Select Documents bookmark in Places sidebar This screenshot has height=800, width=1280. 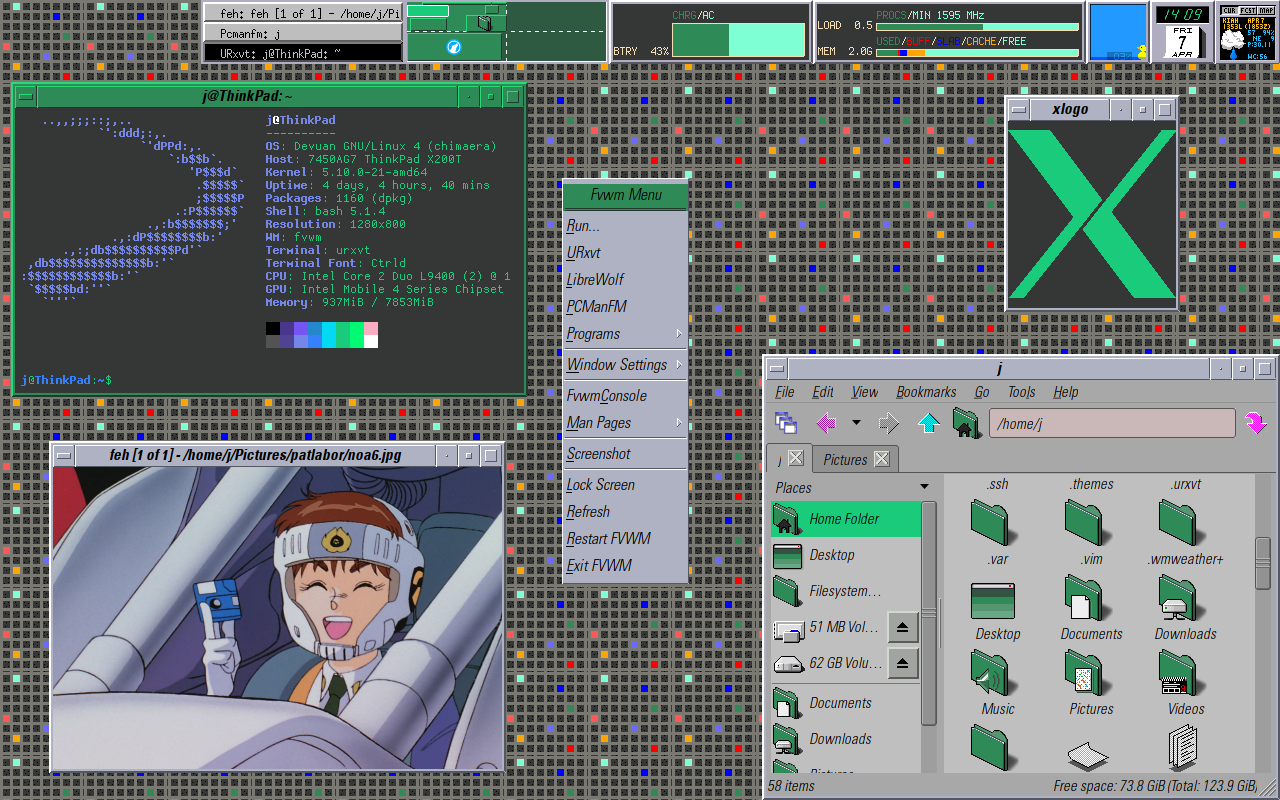[846, 703]
